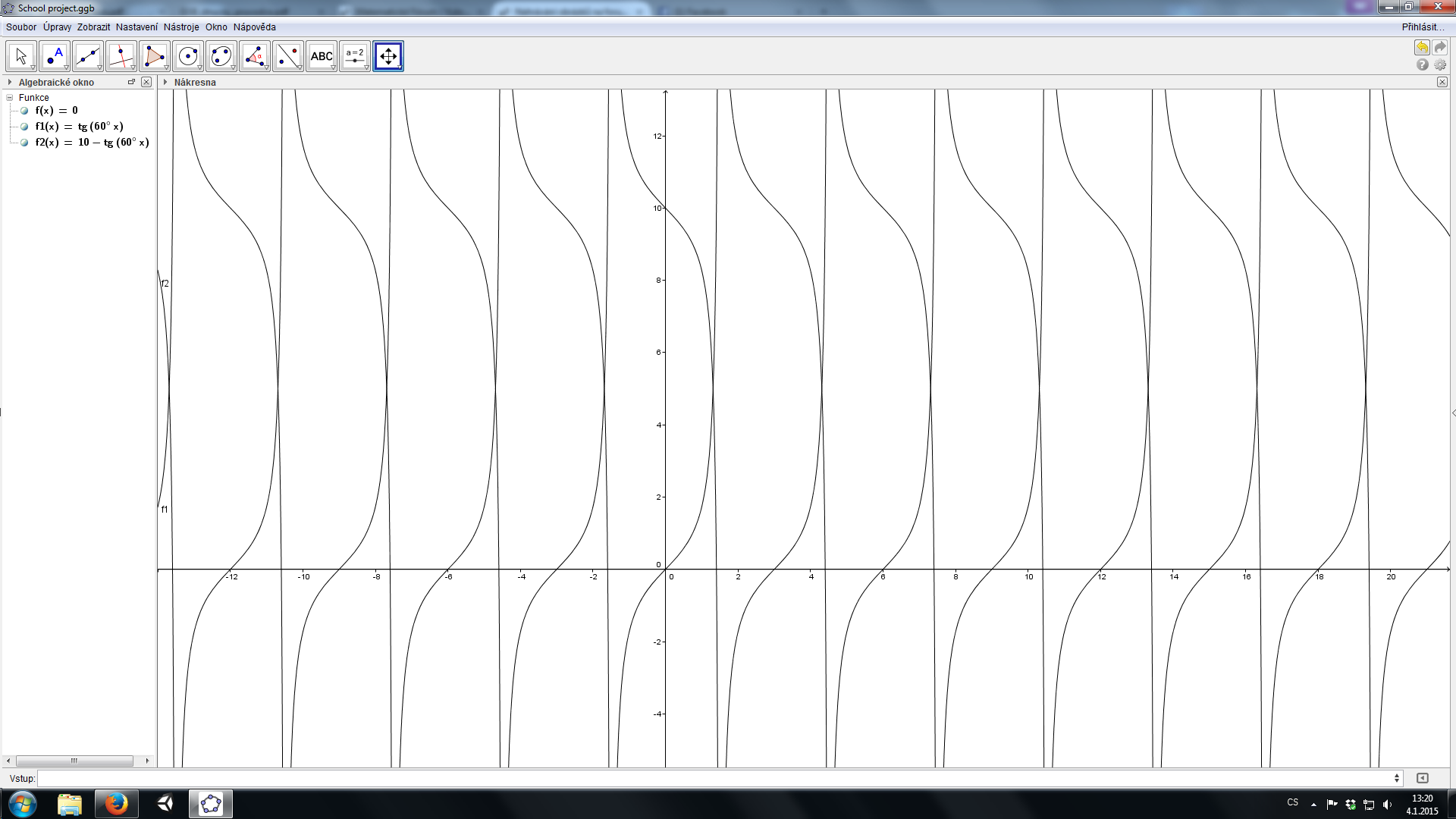Screen dimensions: 1456x819
Task: Select the Line through Two Points tool
Action: (88, 56)
